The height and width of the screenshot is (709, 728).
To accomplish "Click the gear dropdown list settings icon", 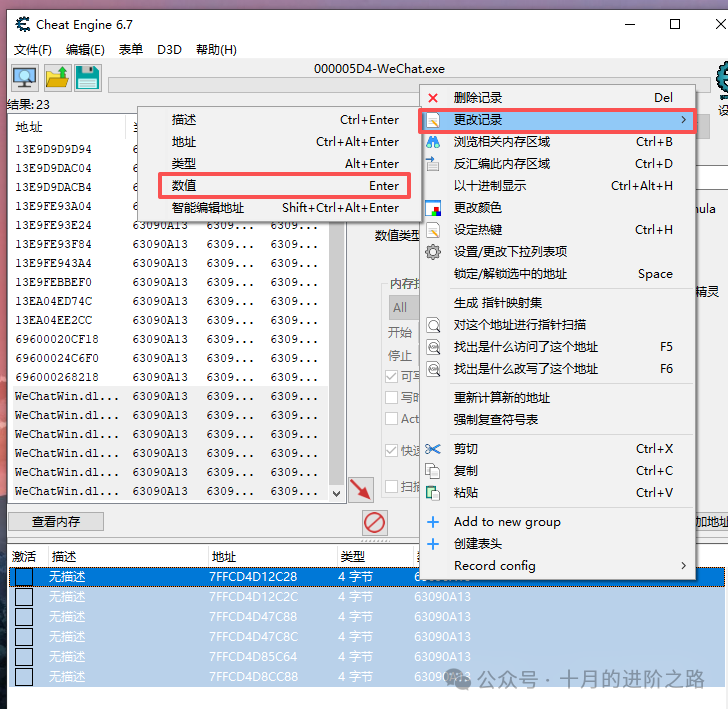I will [433, 252].
